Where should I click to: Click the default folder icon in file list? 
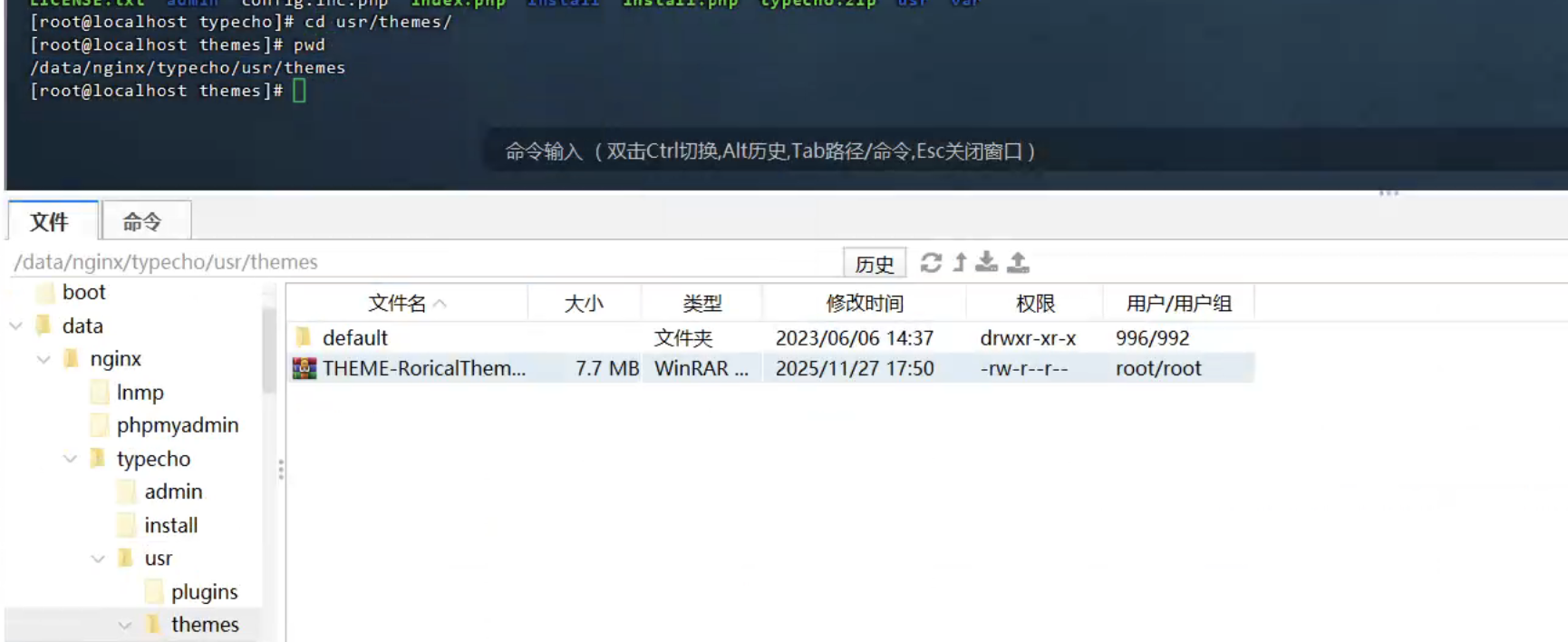[304, 337]
